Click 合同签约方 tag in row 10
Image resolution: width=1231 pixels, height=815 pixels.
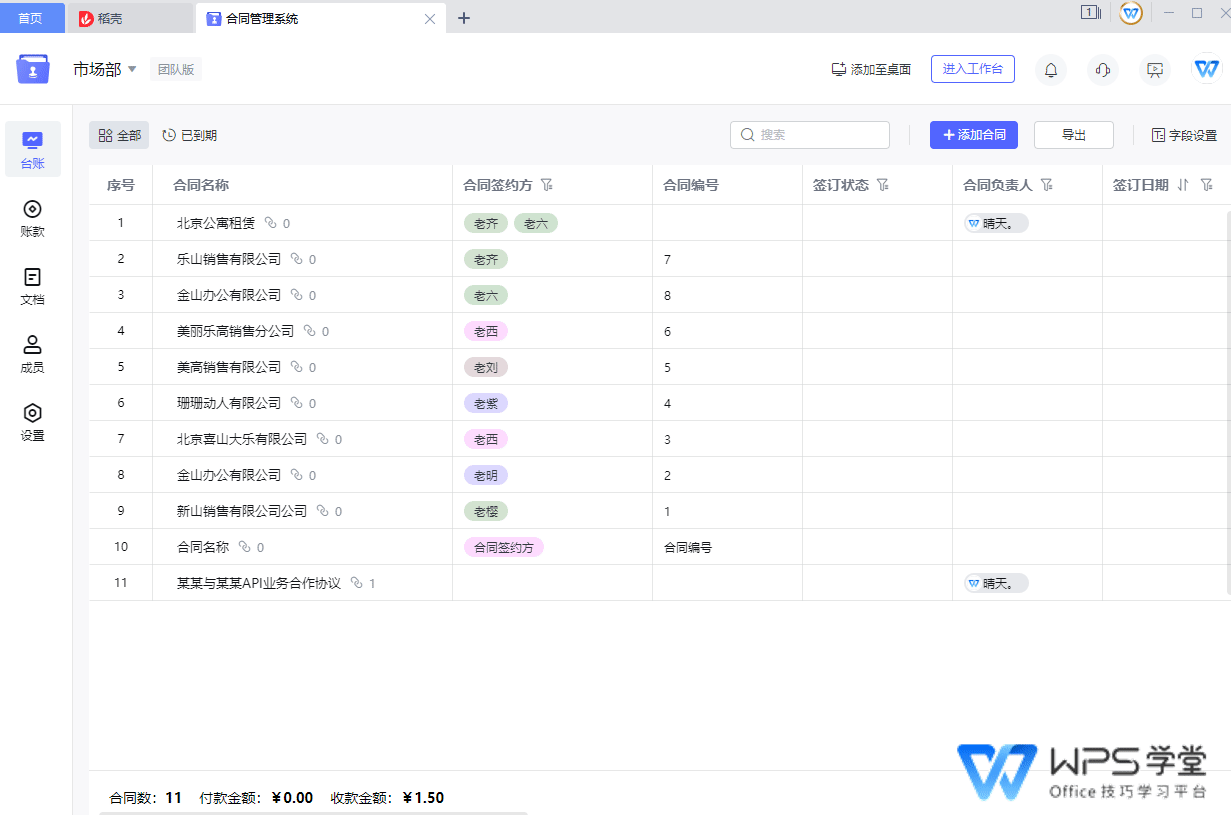tap(504, 547)
